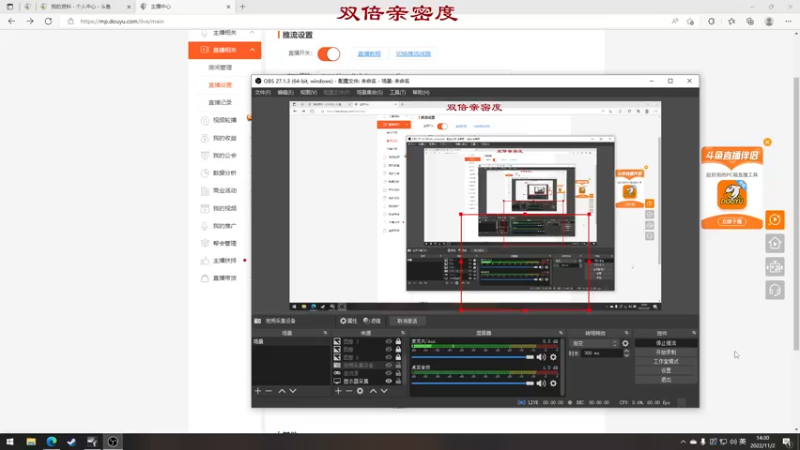Adjust 麦克风/Aux volume slider
The width and height of the screenshot is (800, 450).
pos(472,357)
